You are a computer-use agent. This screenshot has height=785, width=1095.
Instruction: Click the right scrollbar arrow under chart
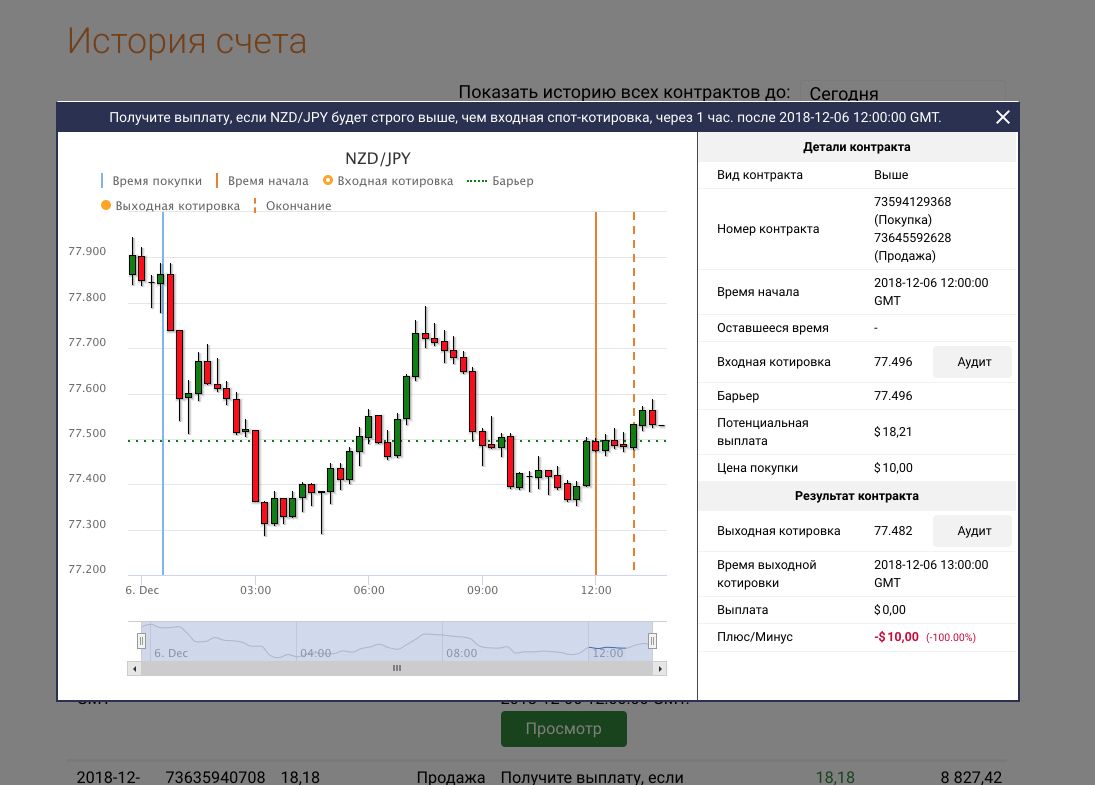tap(660, 668)
